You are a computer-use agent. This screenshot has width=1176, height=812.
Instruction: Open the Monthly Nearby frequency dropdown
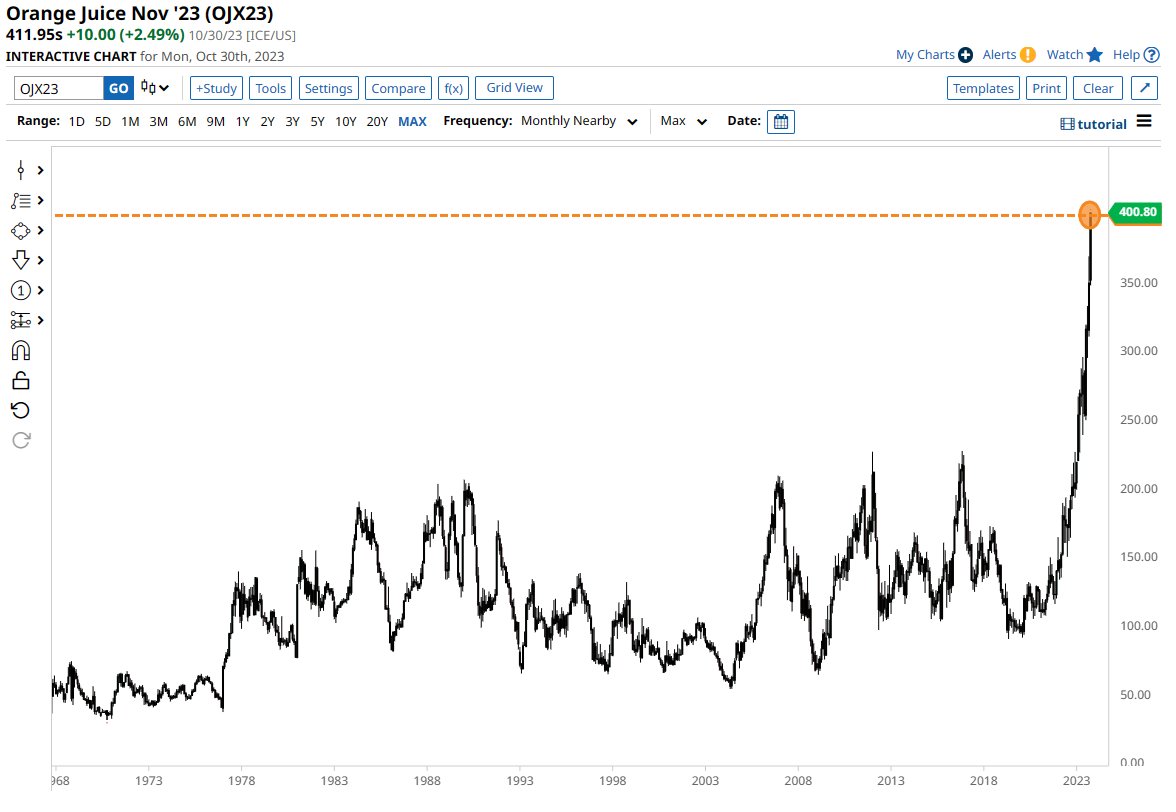pos(579,121)
